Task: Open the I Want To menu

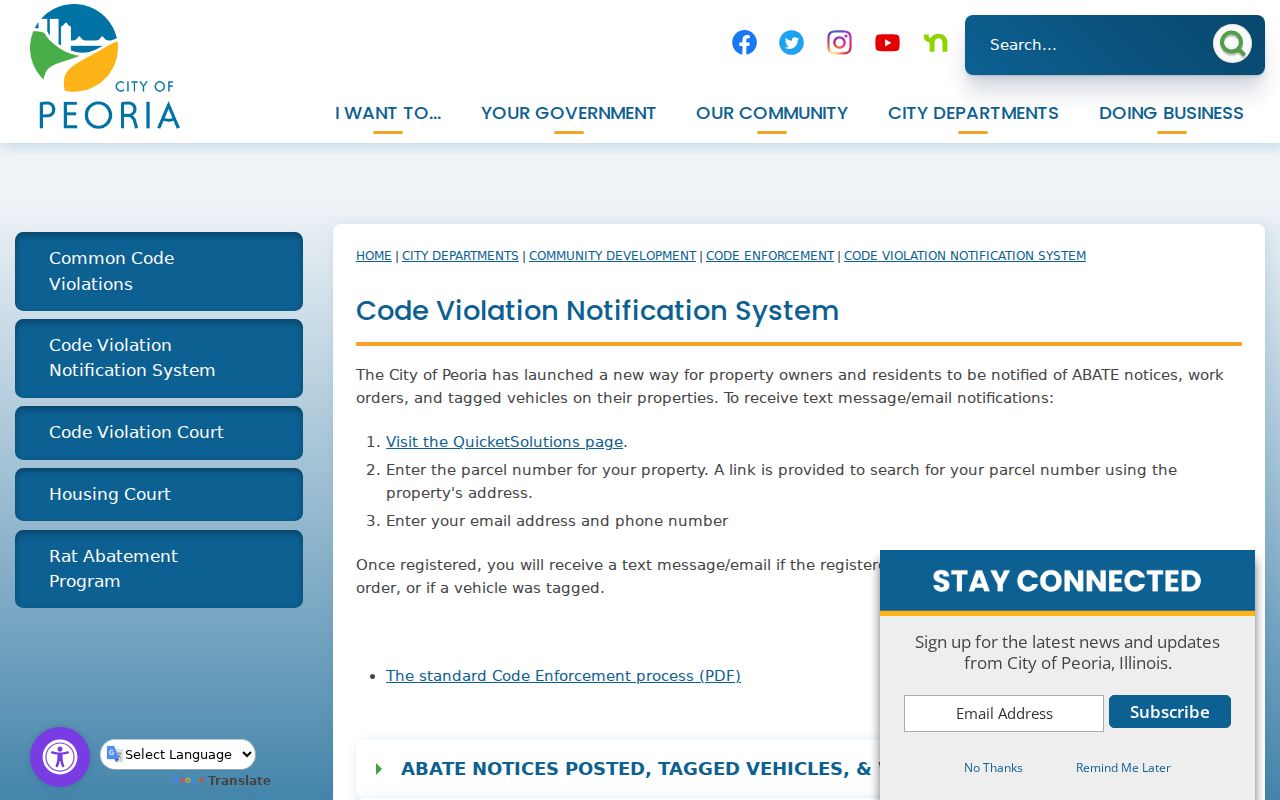Action: coord(388,113)
